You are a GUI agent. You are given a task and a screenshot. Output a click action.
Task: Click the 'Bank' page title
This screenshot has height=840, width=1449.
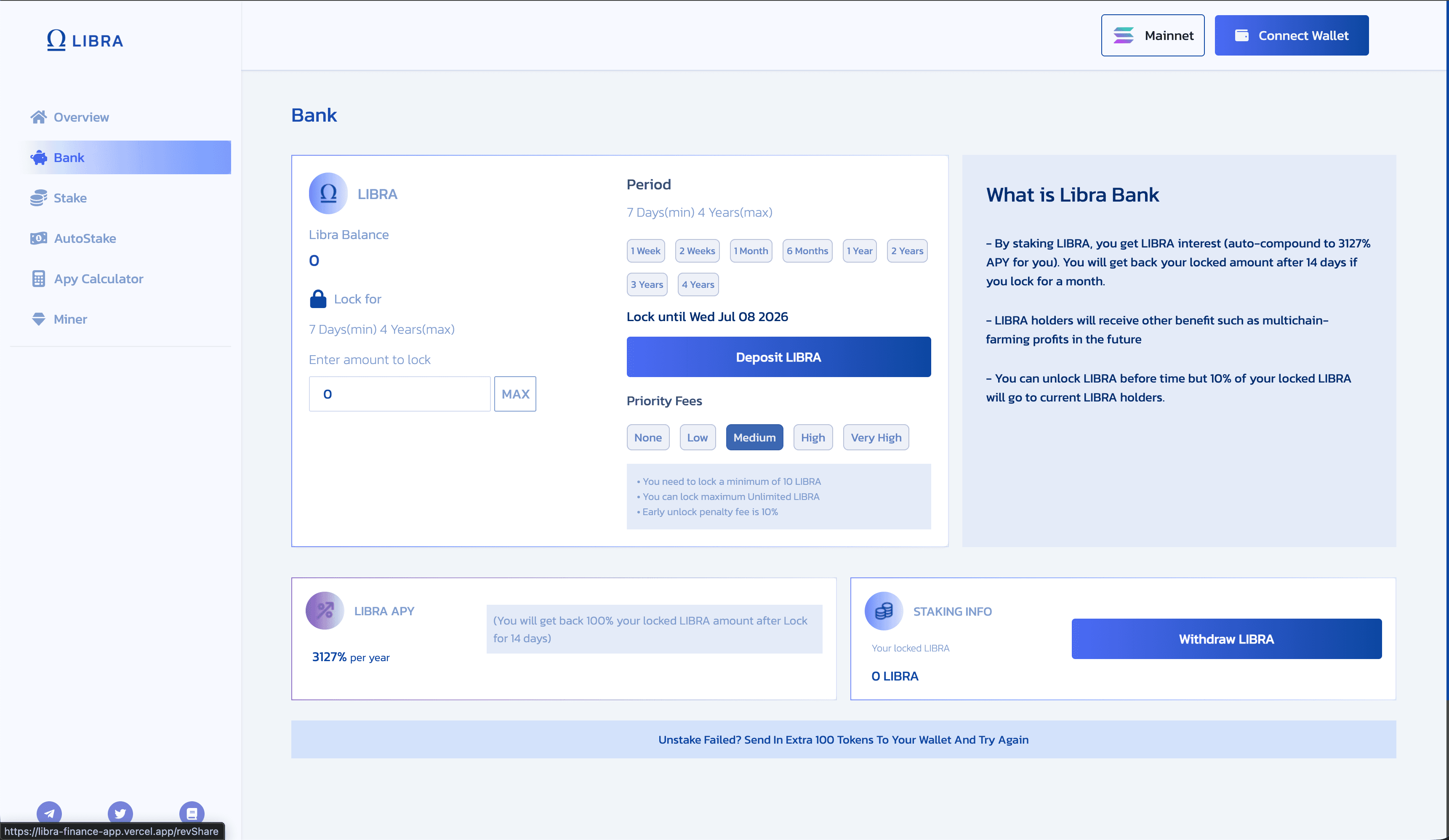(314, 115)
